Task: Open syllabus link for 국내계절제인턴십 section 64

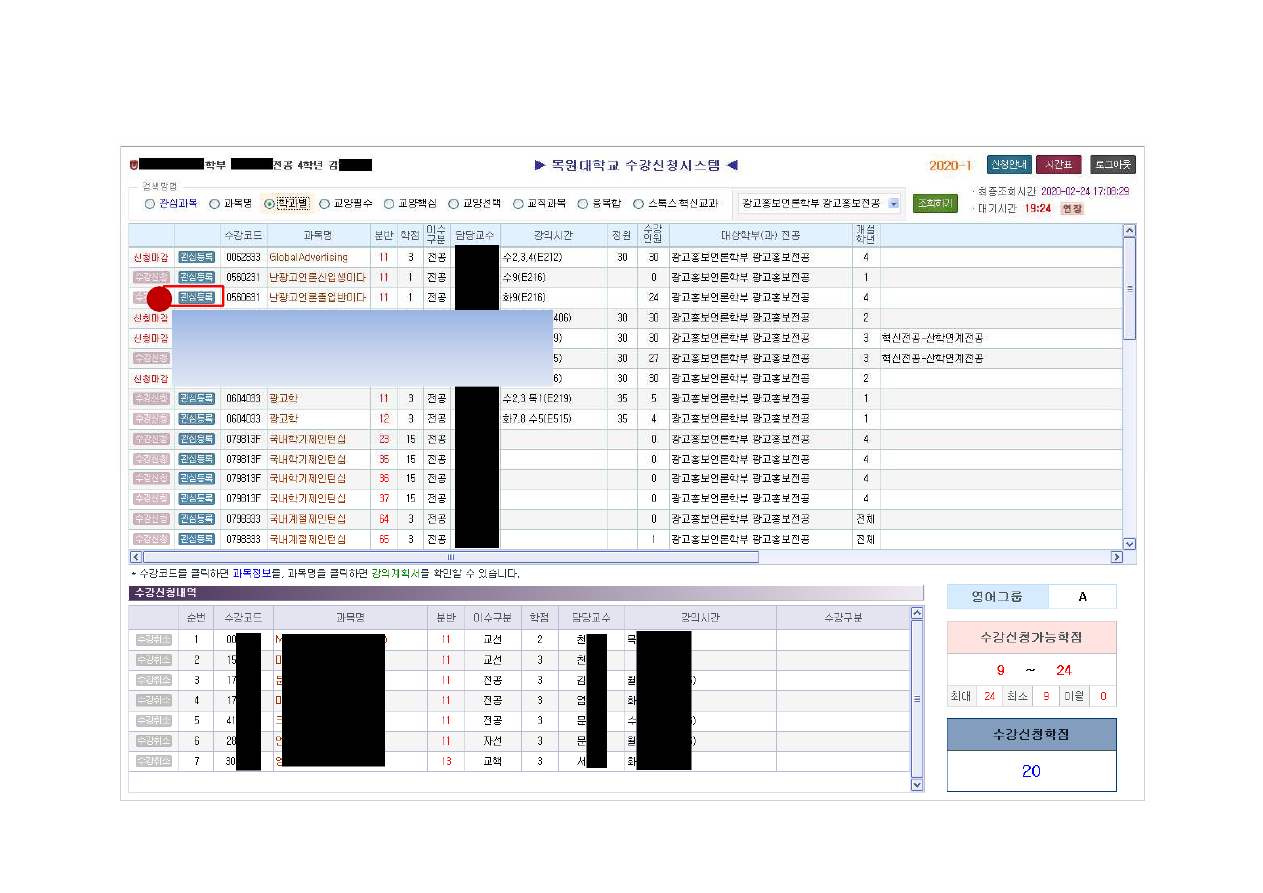Action: [307, 519]
